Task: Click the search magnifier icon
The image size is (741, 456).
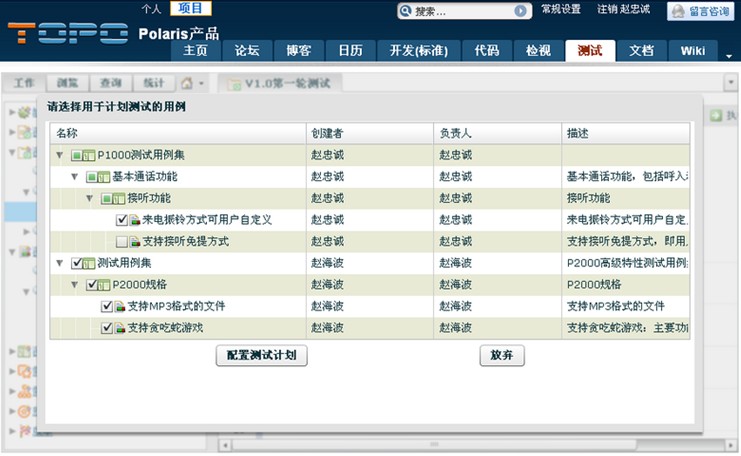Action: tap(406, 11)
